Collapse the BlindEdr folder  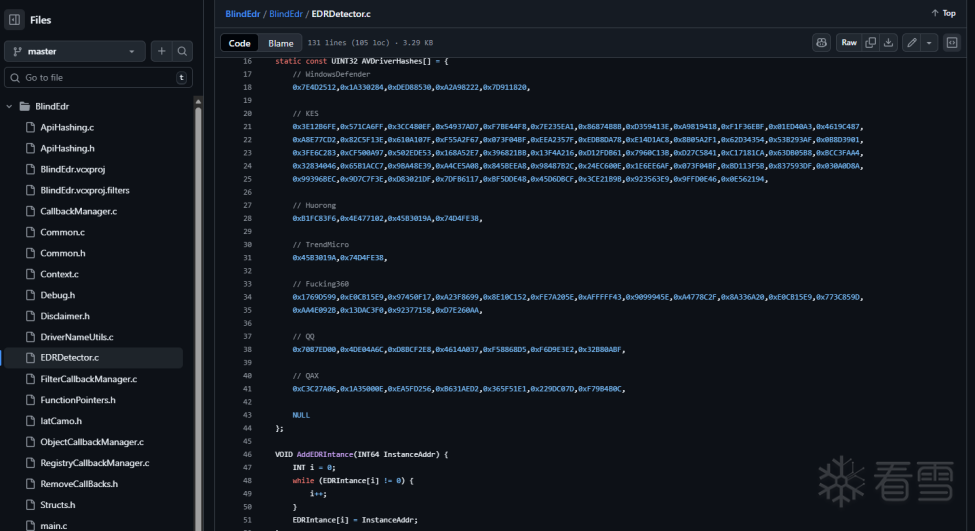[x=9, y=106]
